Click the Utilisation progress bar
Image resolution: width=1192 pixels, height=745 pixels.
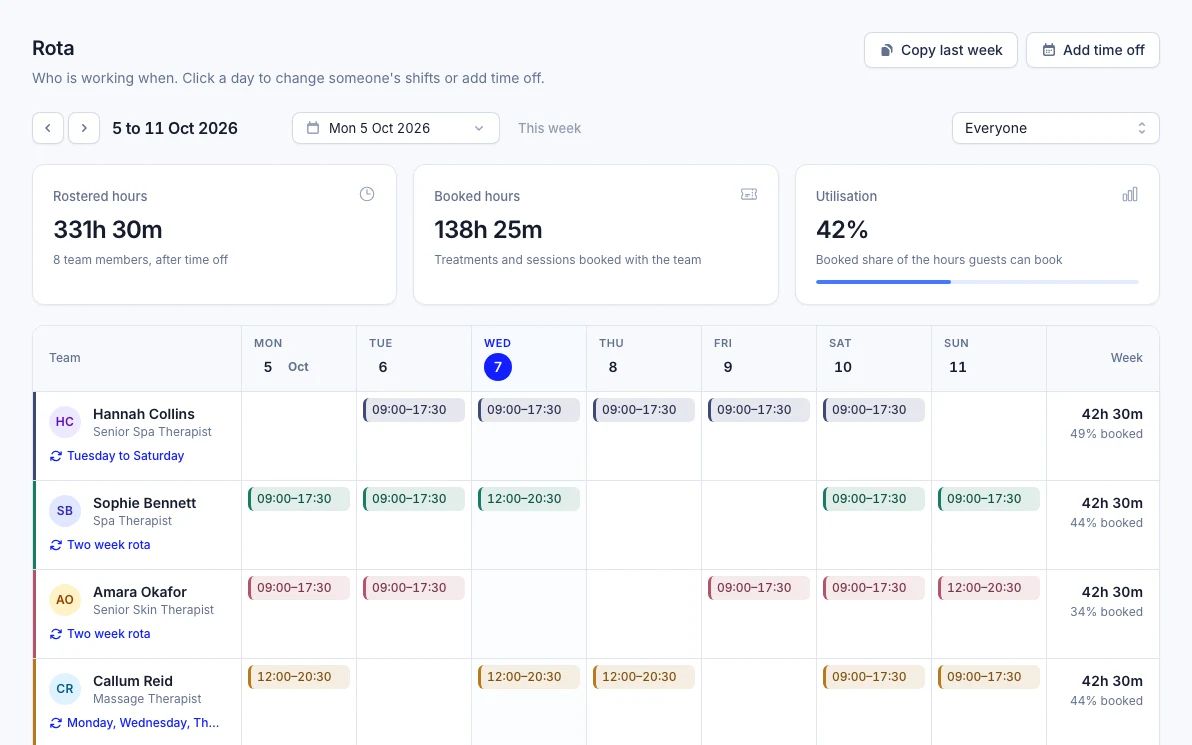(977, 282)
